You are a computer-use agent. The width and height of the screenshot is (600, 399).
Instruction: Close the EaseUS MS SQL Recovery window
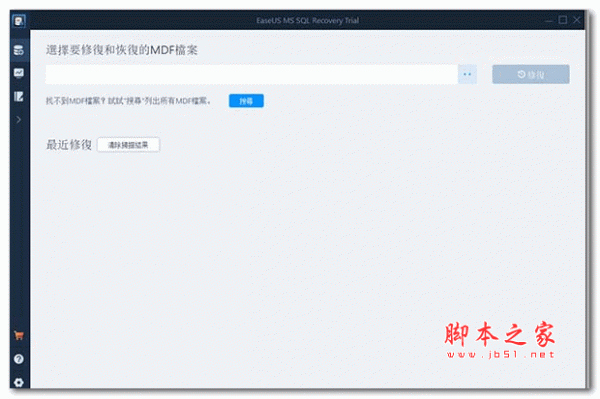[577, 20]
